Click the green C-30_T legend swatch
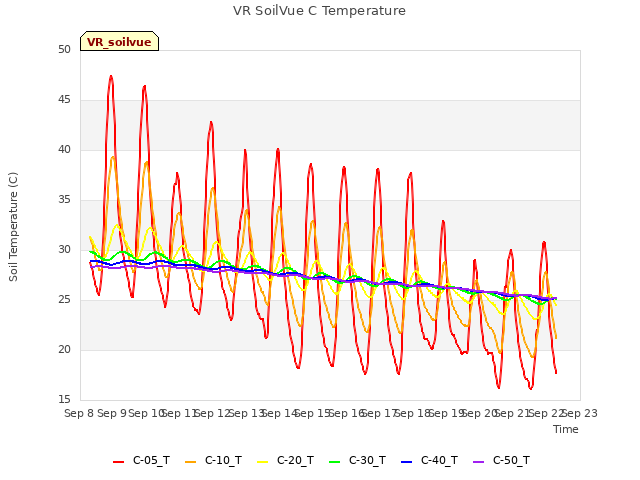Screen dimensions: 640x480 [x=334, y=462]
